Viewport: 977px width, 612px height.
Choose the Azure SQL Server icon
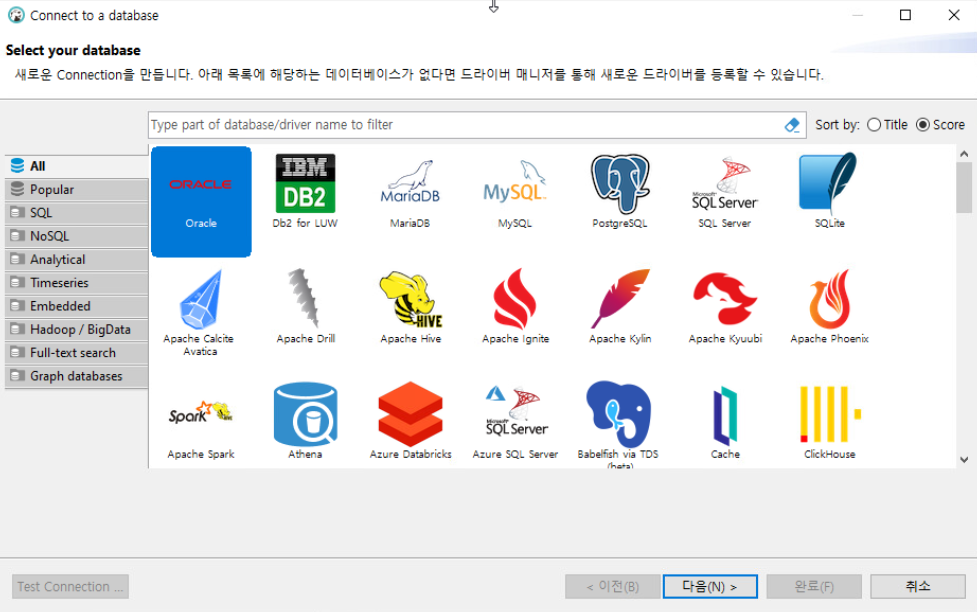tap(515, 421)
